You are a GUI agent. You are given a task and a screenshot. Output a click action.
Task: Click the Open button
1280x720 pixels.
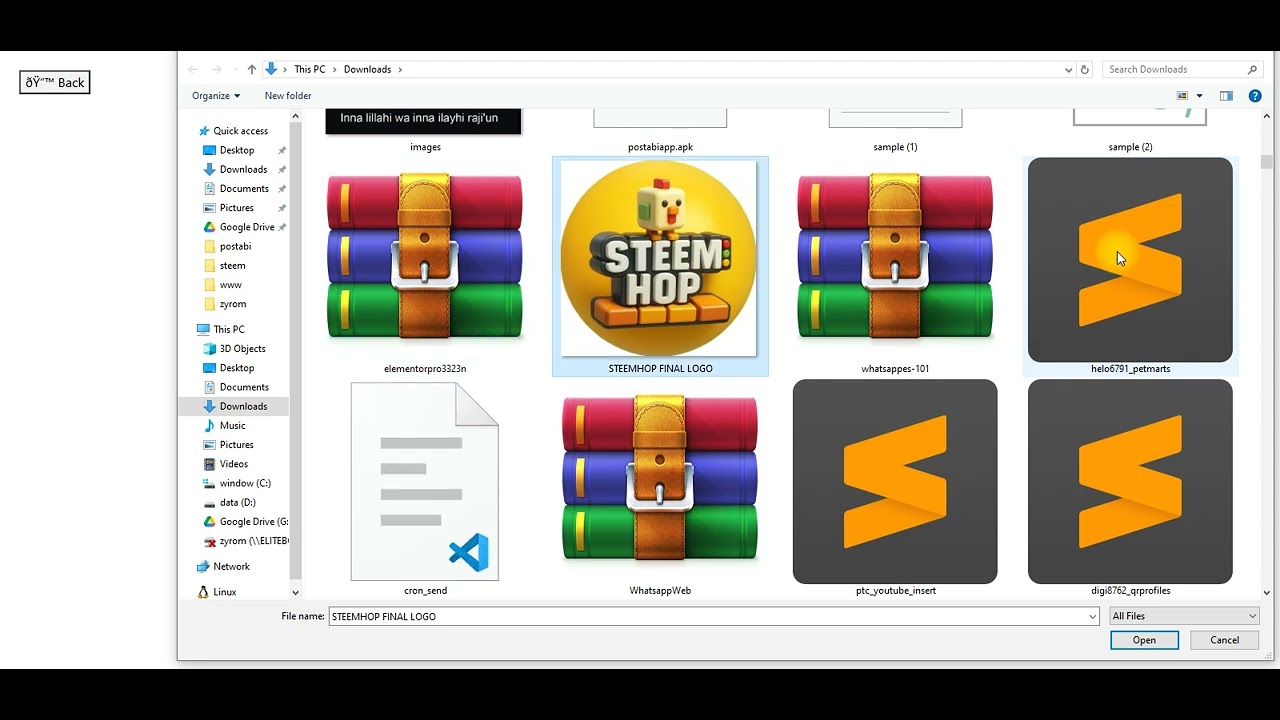(x=1144, y=640)
